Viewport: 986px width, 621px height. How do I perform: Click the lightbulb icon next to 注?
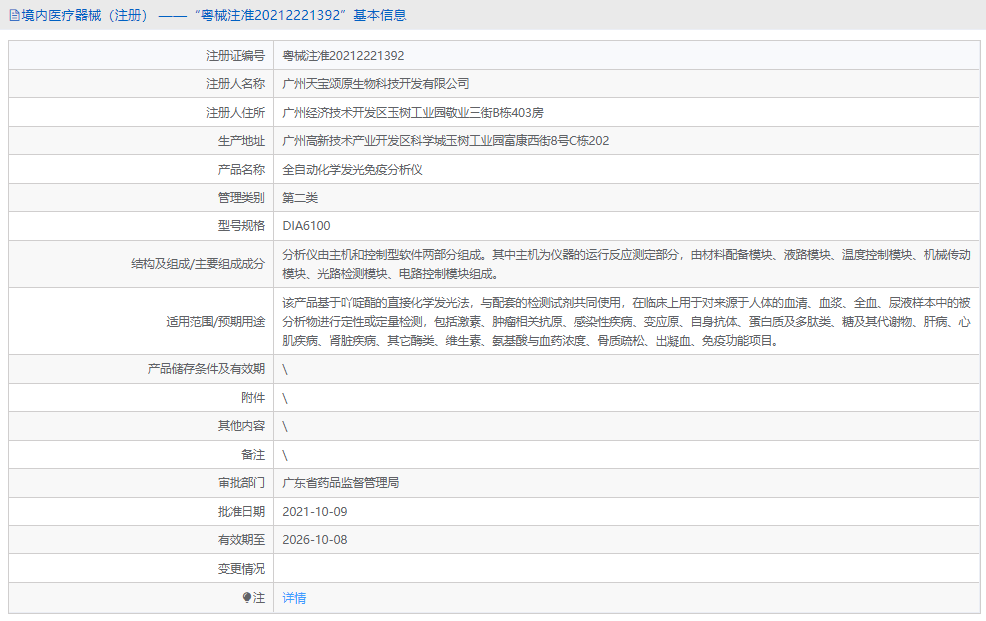coord(249,597)
